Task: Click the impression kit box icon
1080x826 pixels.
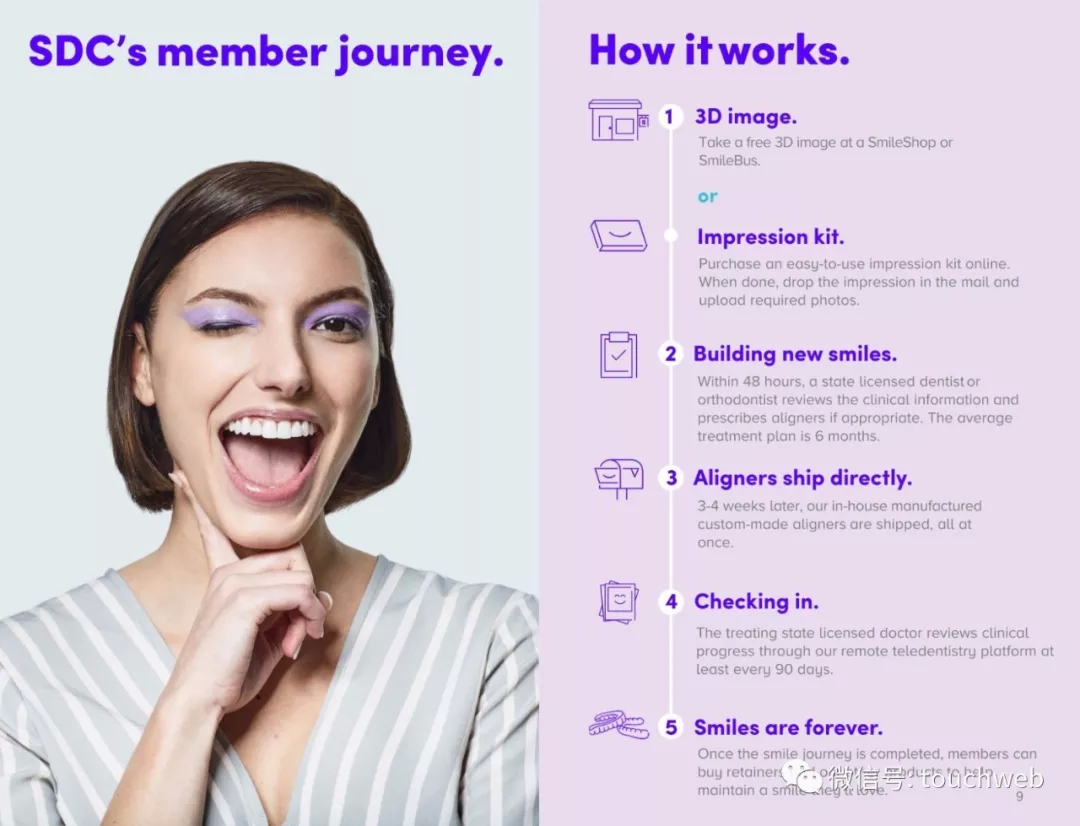Action: [619, 236]
